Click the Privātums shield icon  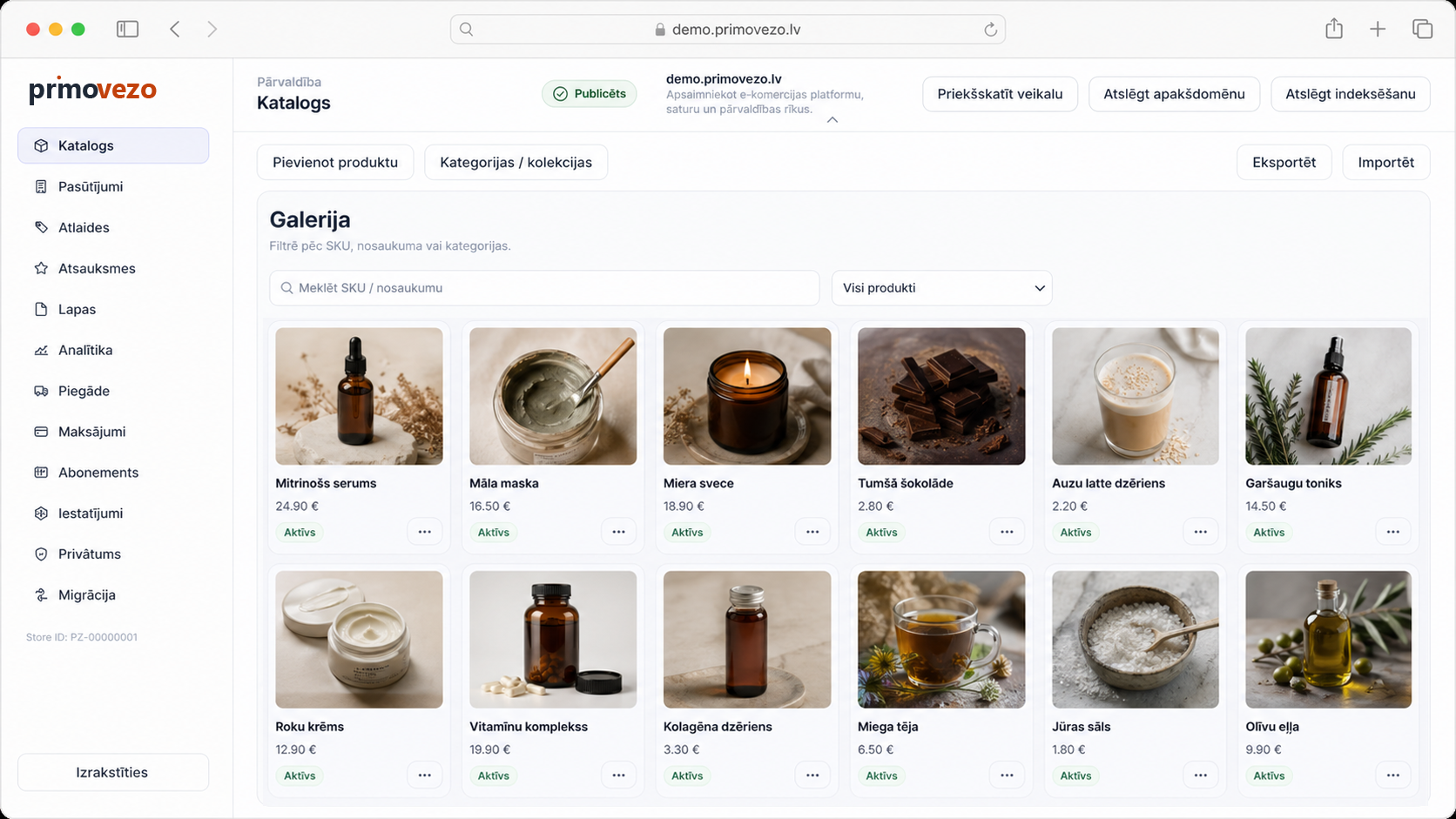click(x=41, y=554)
